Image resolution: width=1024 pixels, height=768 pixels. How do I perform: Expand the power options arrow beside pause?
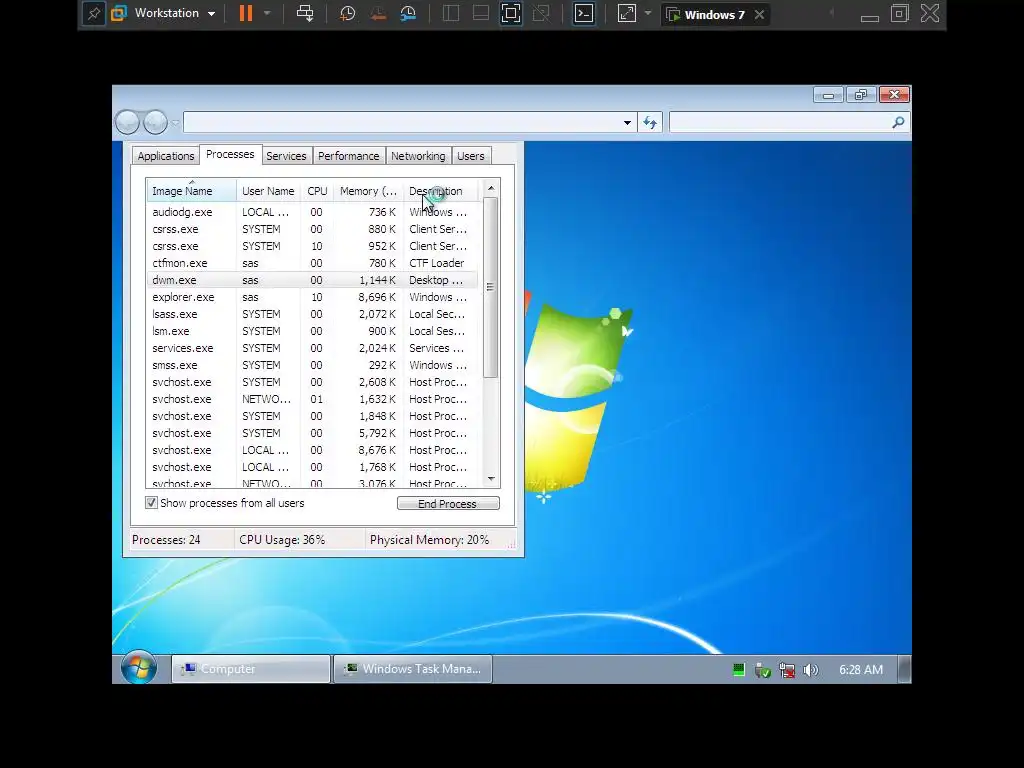[x=267, y=14]
